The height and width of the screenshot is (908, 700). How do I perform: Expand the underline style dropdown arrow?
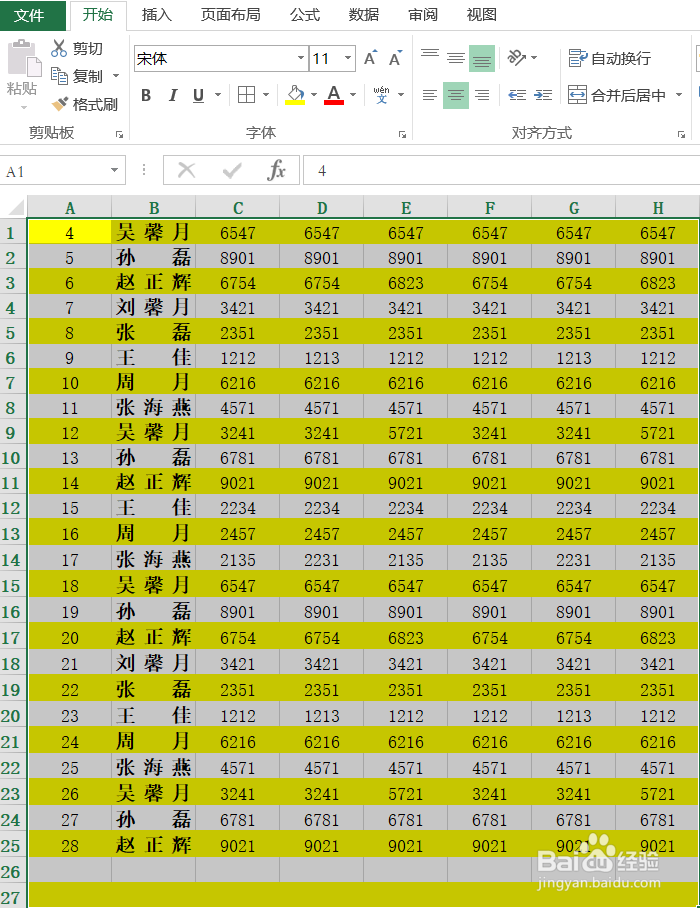click(x=218, y=95)
